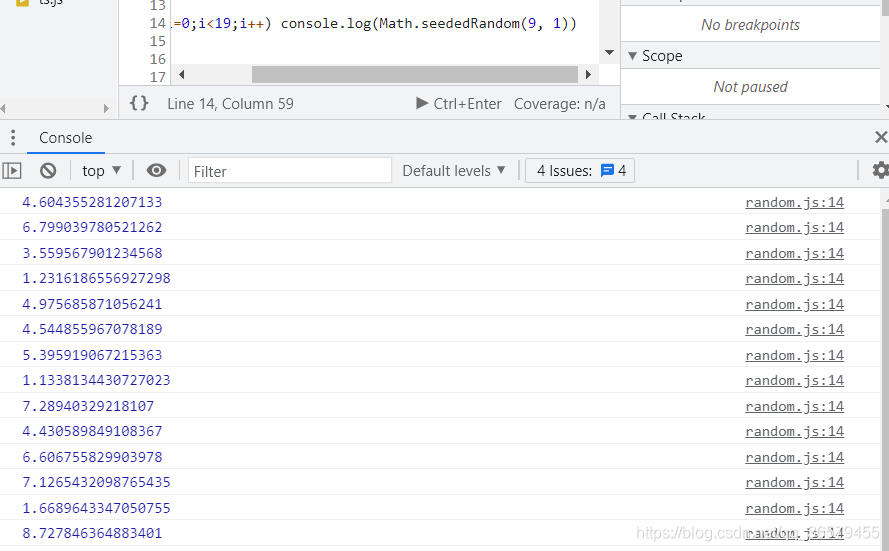Collapse the Scope section
The height and width of the screenshot is (551, 889).
pyautogui.click(x=633, y=56)
